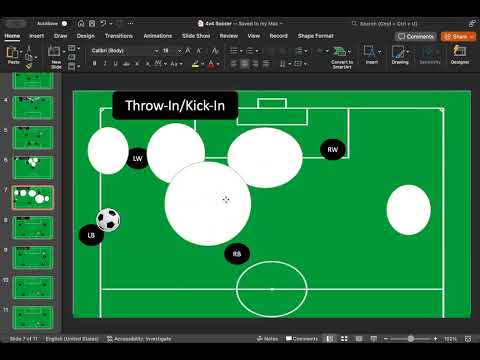This screenshot has width=480, height=360.
Task: Open the Home ribbon tab
Action: tap(12, 36)
